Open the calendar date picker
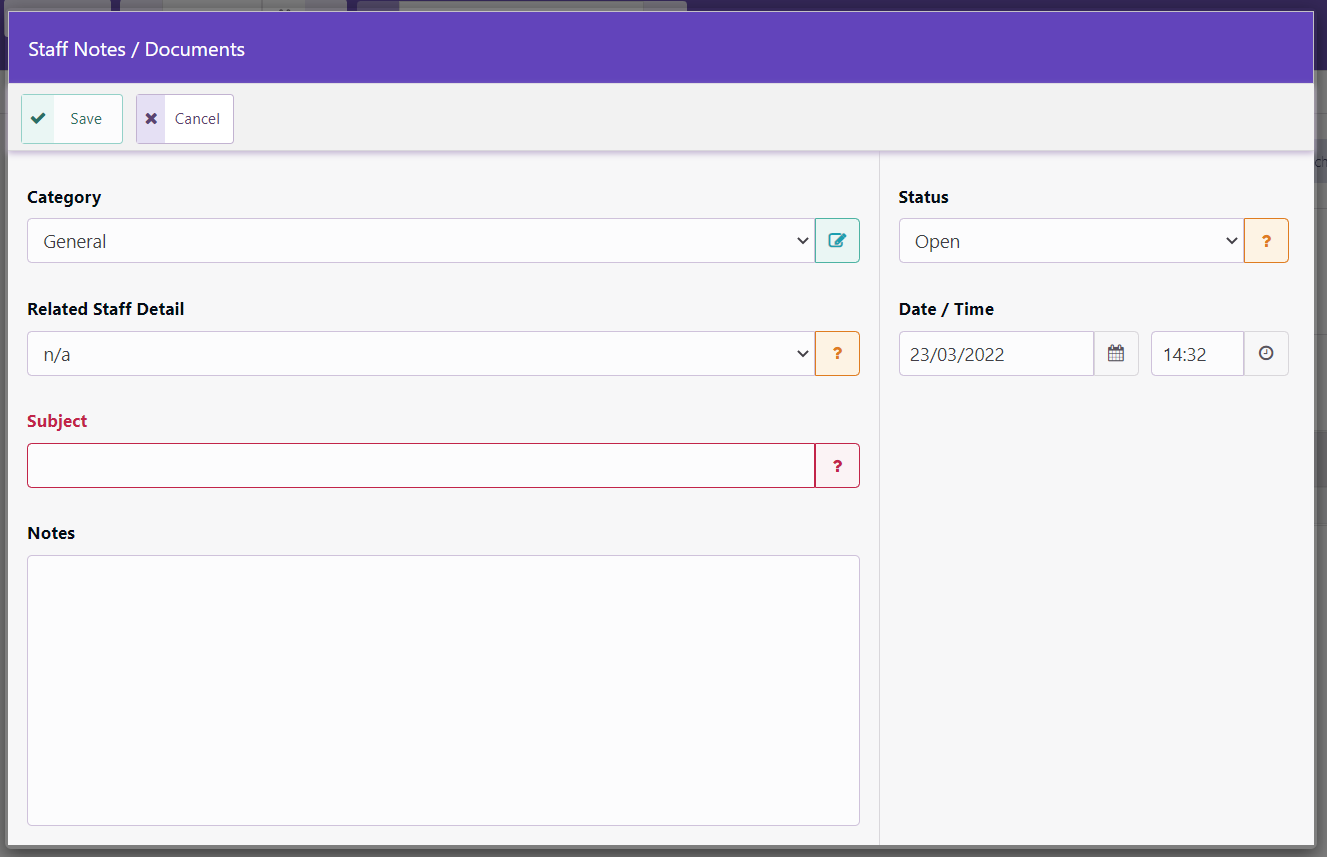This screenshot has width=1327, height=857. 1116,353
